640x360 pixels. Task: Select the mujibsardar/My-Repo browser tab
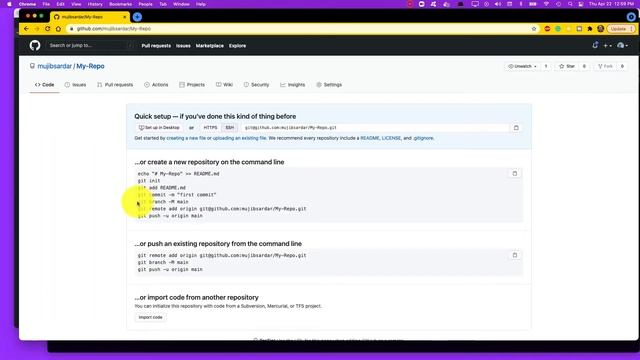pos(90,17)
